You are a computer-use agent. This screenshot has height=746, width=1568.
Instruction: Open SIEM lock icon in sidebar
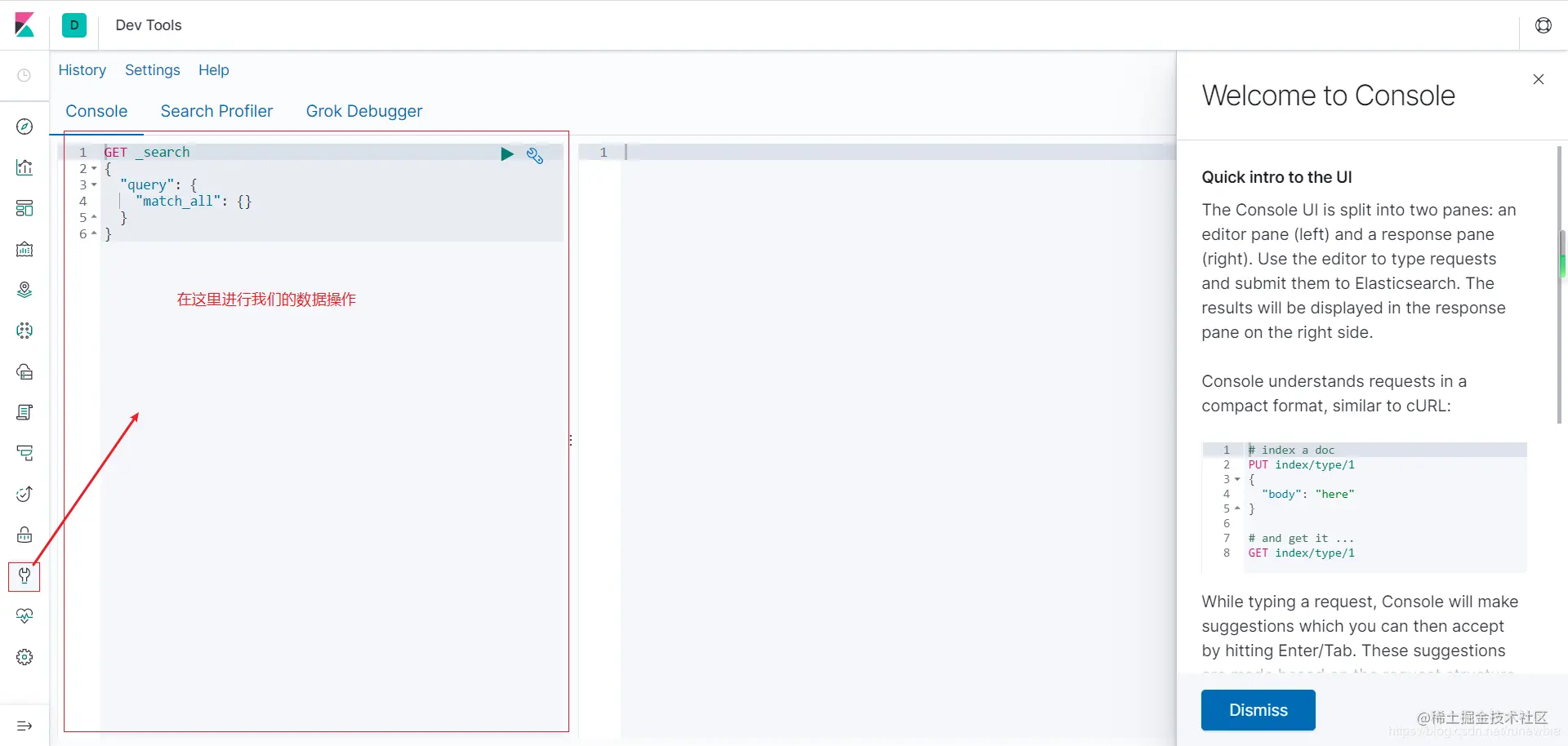[24, 535]
